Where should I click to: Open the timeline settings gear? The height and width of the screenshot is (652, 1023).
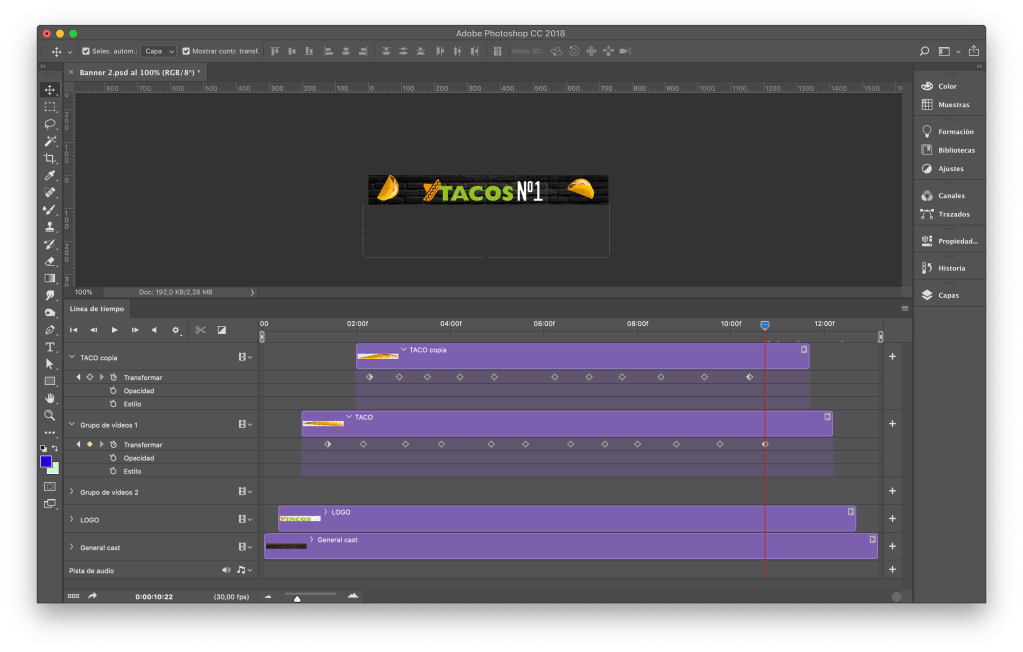[x=176, y=330]
